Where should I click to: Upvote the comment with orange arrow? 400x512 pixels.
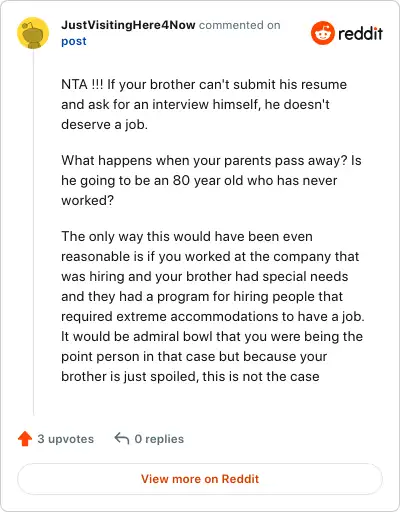coord(25,439)
